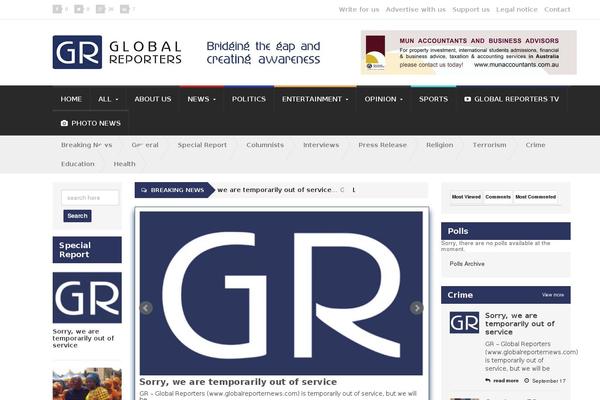Open the Interviews subcategory
Screen dimensions: 600x400
click(321, 145)
